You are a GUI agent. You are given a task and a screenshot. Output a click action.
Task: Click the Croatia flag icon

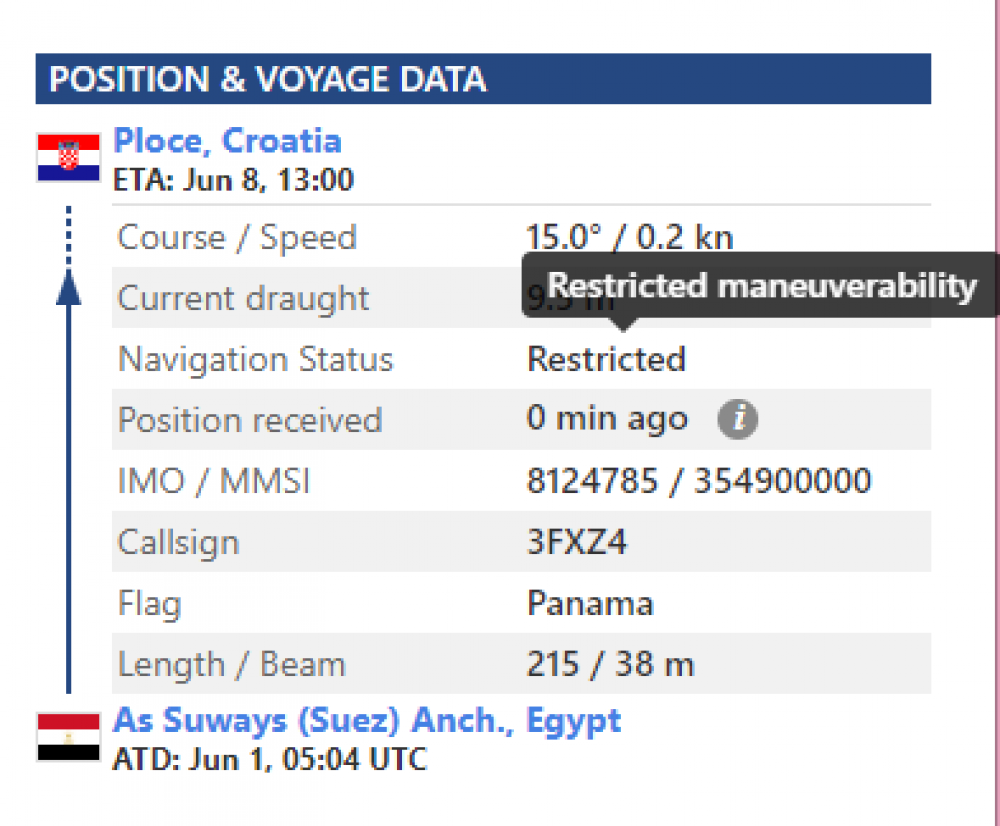pyautogui.click(x=68, y=158)
